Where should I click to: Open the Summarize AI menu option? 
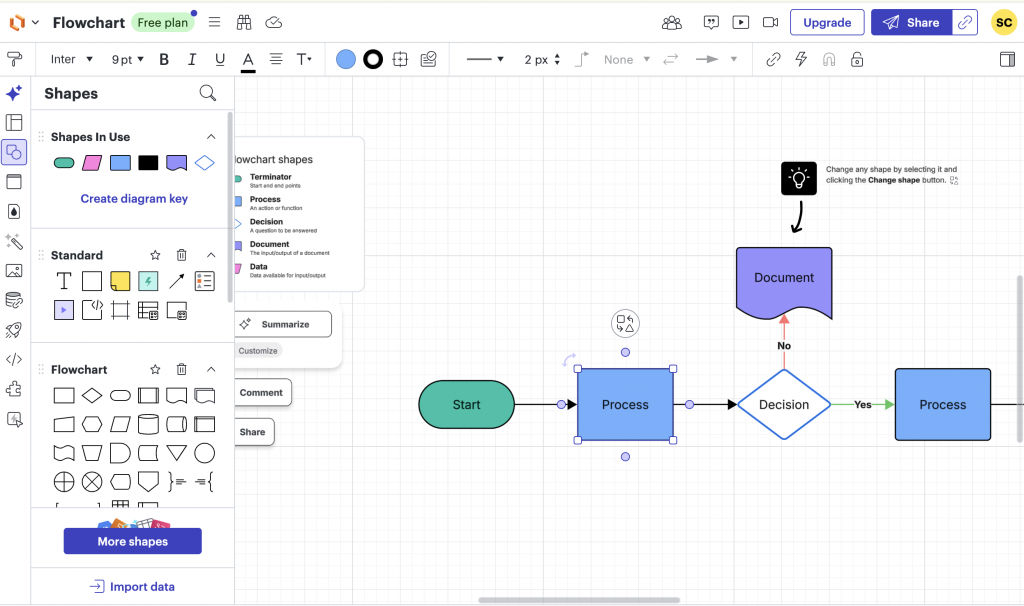tap(283, 324)
